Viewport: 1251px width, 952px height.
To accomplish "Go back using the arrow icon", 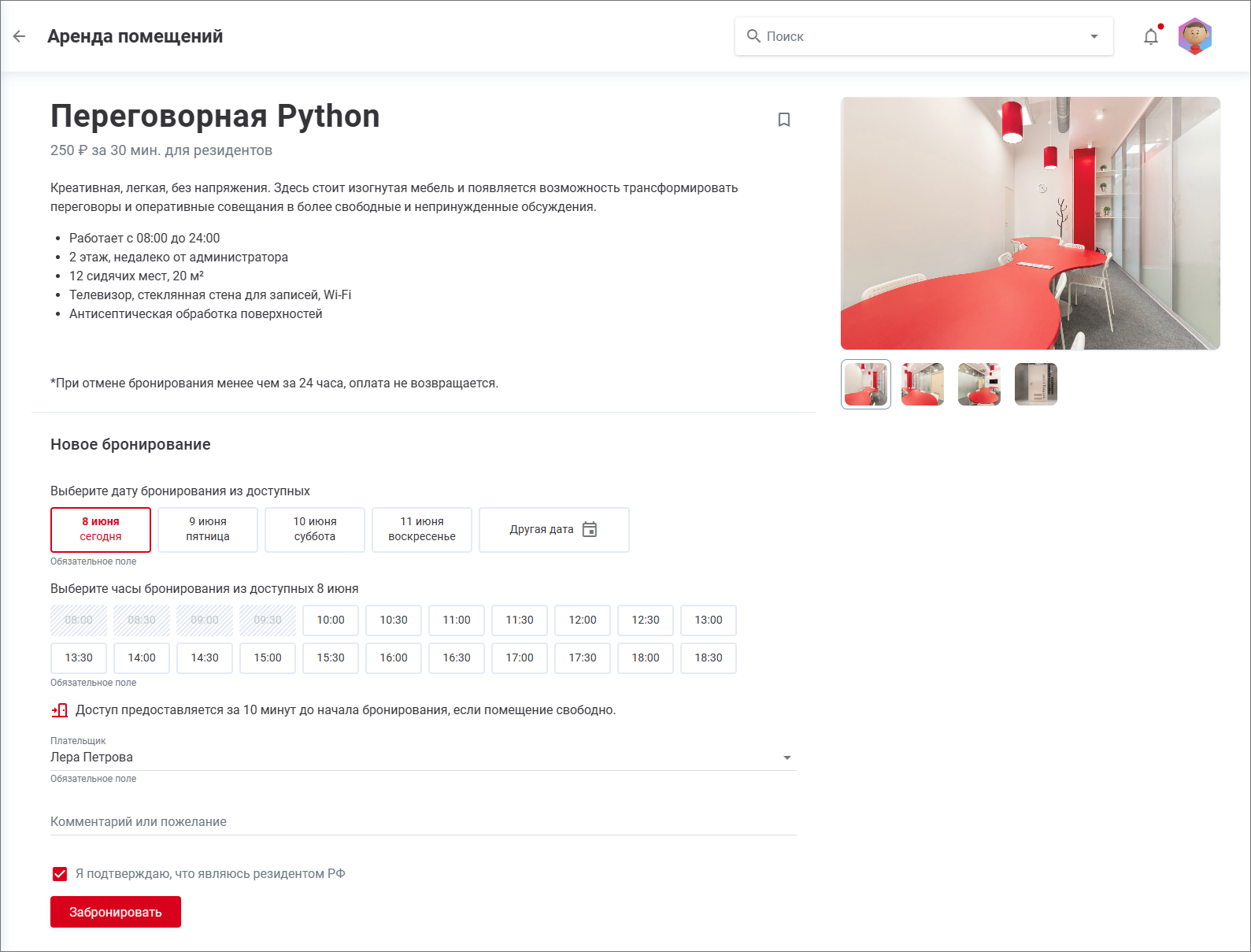I will pos(20,36).
